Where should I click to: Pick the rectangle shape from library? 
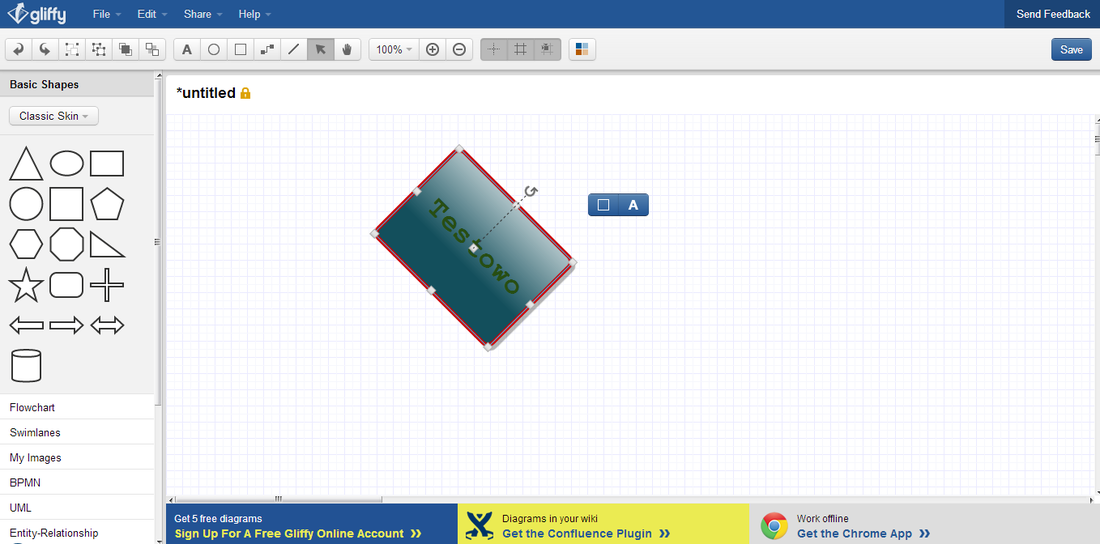107,164
